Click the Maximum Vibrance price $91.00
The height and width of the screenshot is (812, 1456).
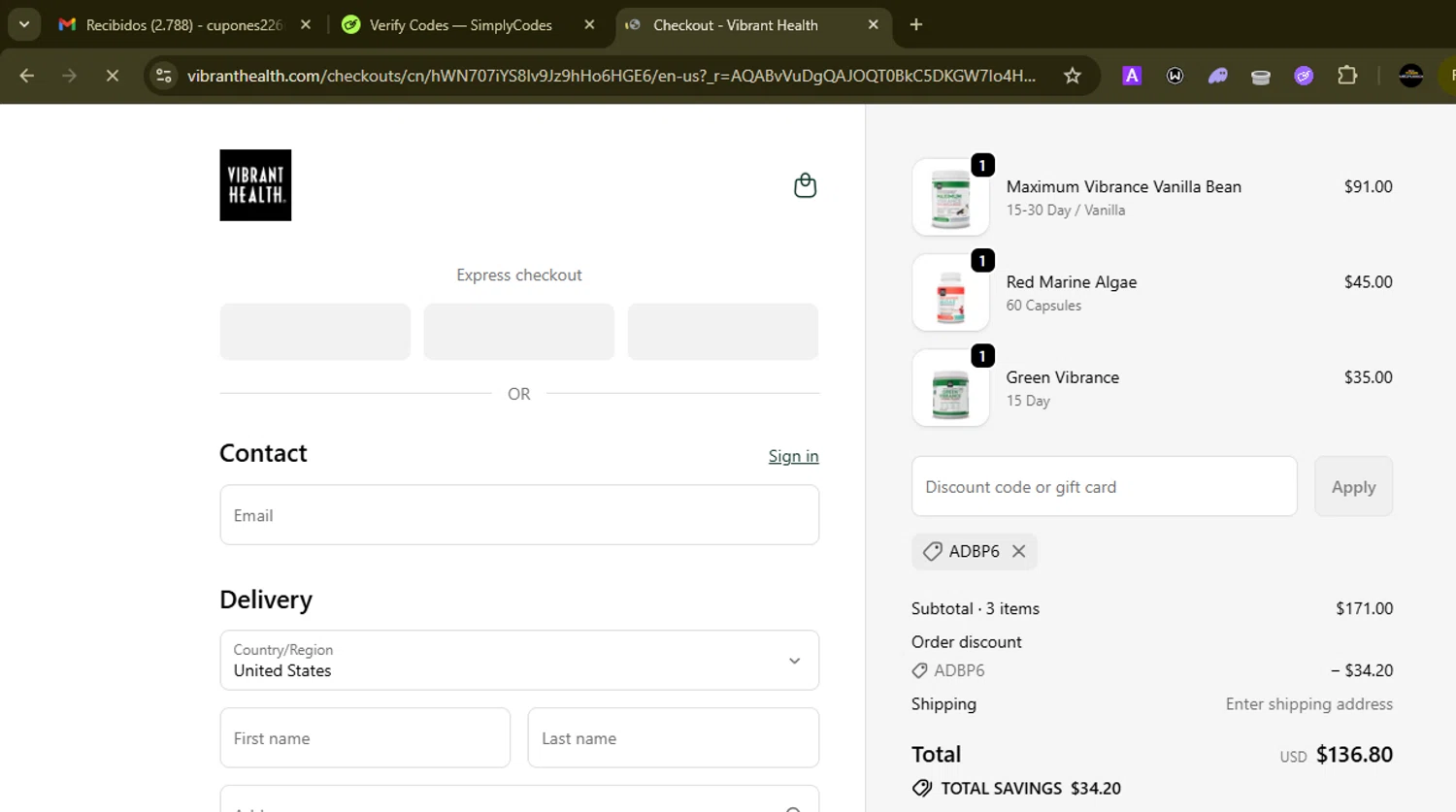1368,186
